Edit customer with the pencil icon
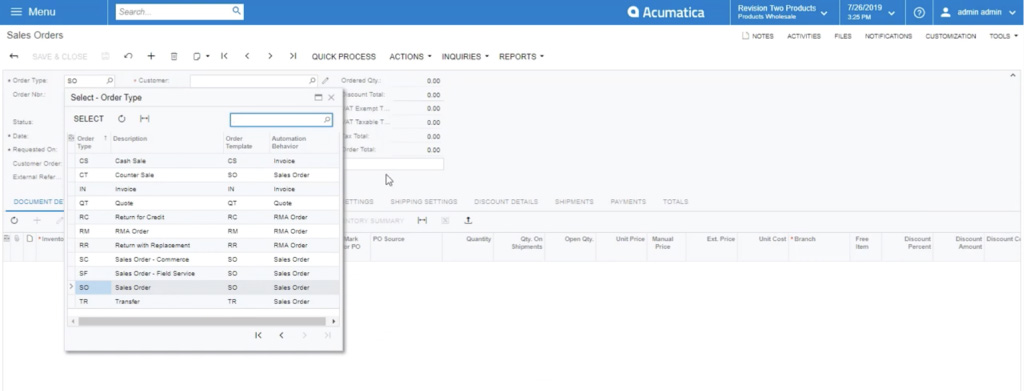 [x=325, y=81]
